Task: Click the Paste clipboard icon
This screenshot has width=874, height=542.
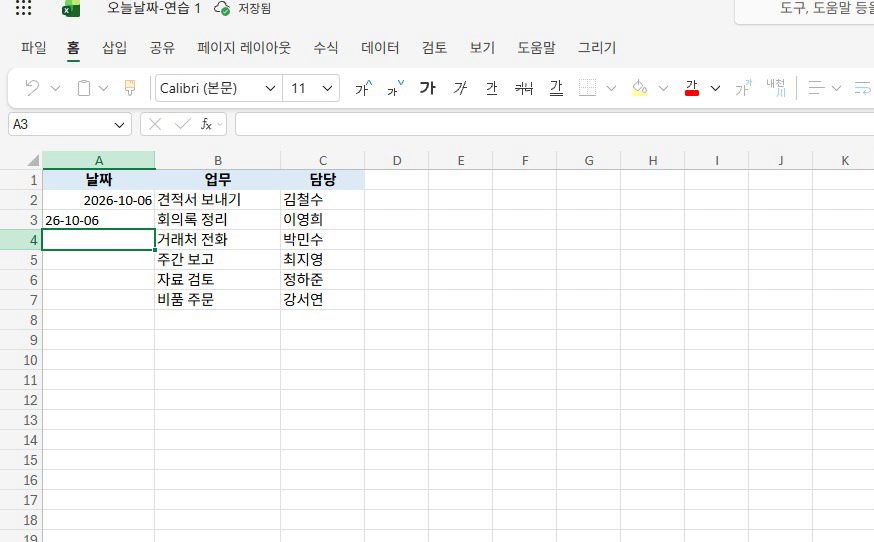Action: tap(84, 88)
